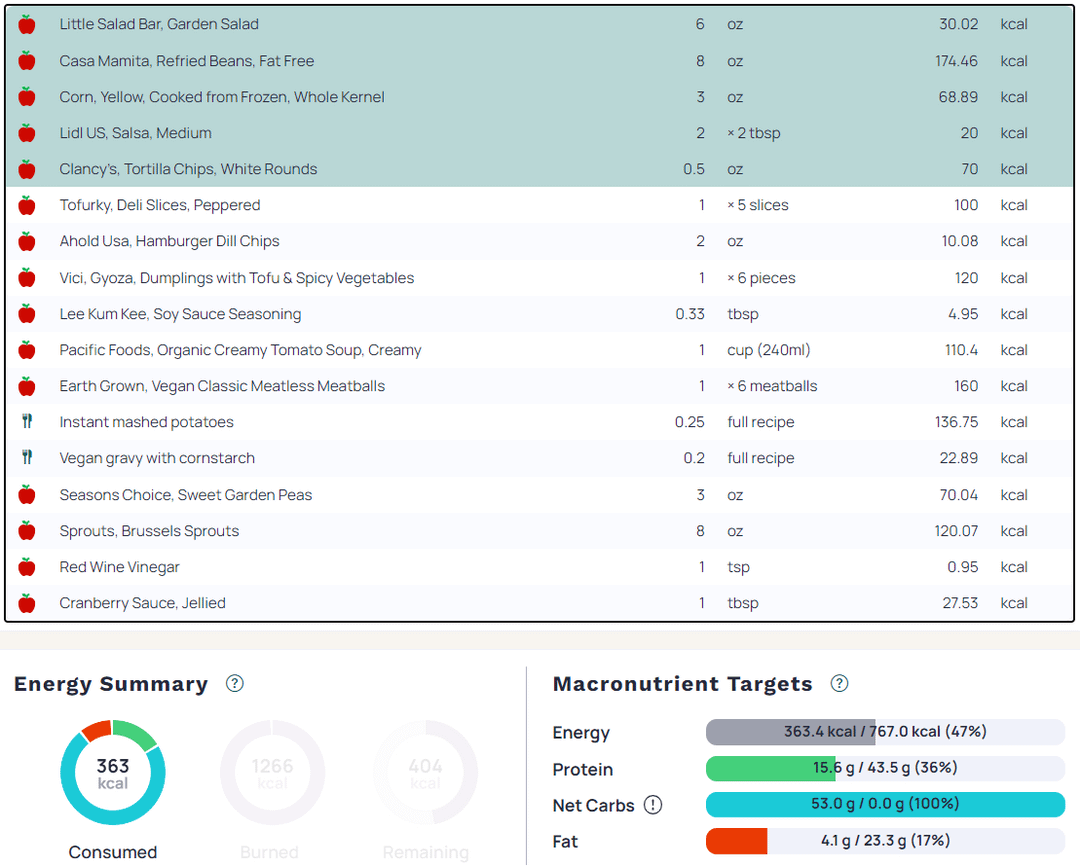Click the tbsp unit for Cranberry Sauce
1080x866 pixels.
tap(743, 603)
